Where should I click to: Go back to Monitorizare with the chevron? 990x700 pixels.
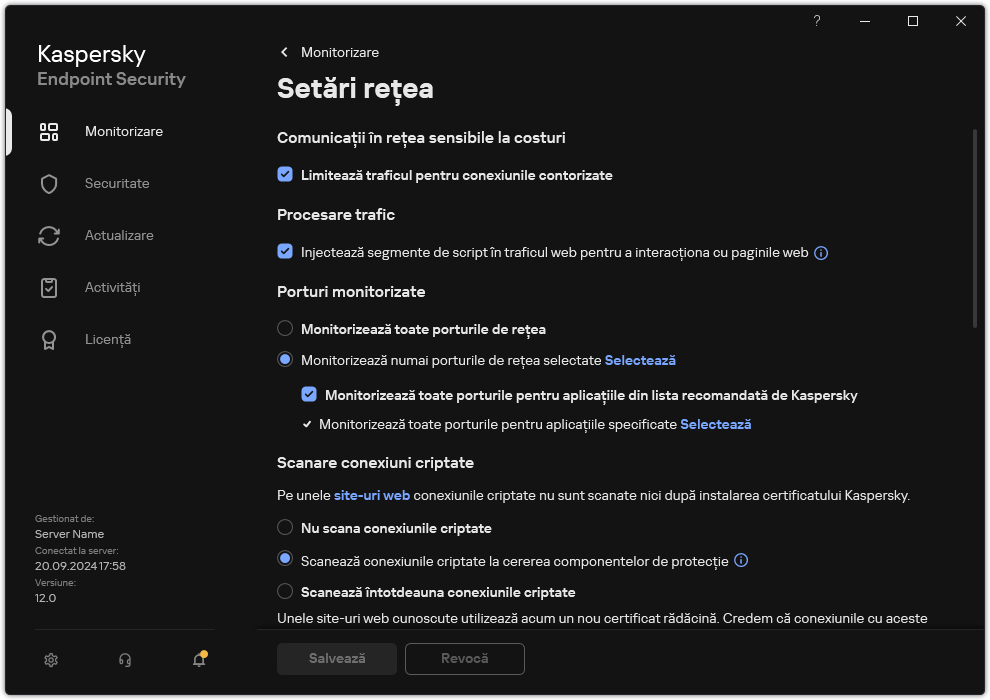(x=284, y=52)
